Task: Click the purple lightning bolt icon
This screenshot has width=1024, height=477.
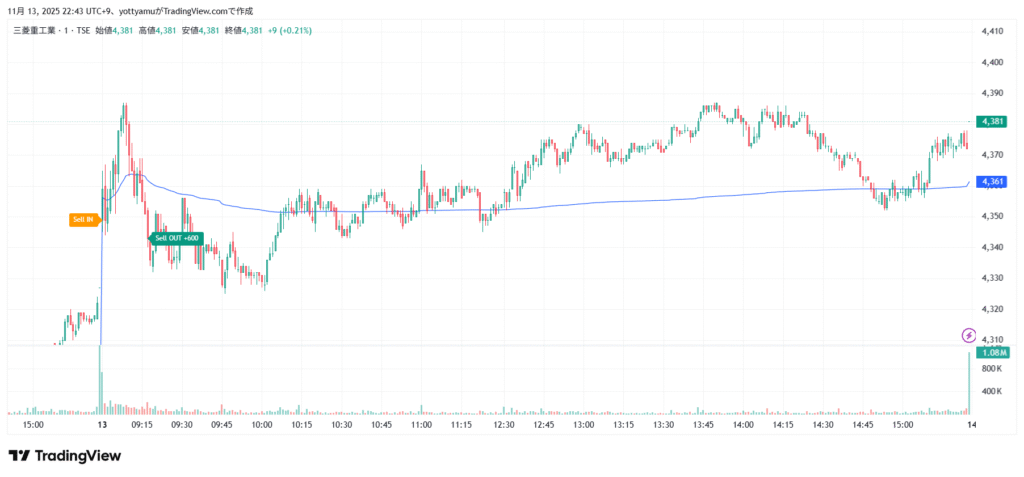Action: (968, 334)
